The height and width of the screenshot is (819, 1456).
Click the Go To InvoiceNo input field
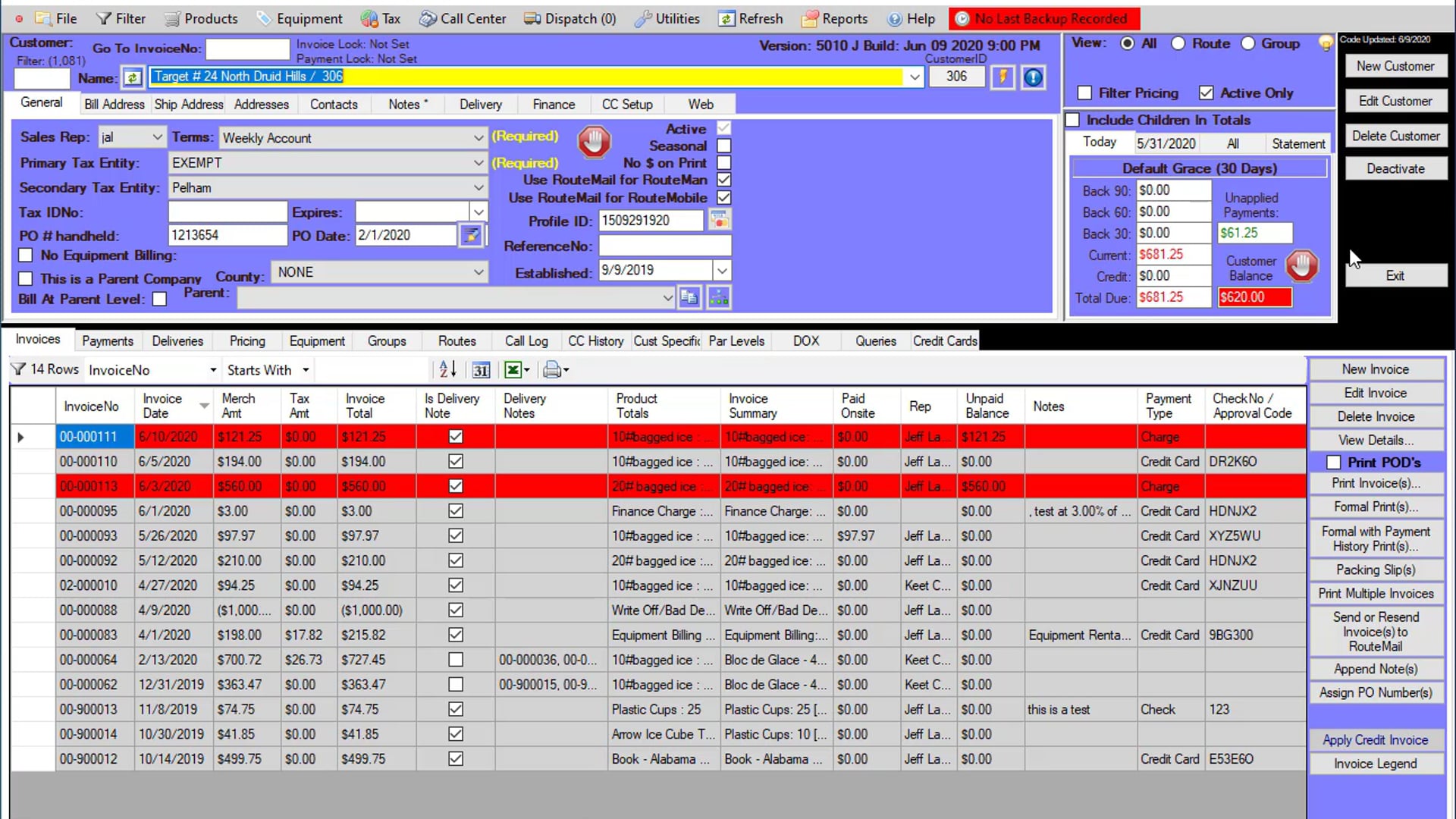248,49
